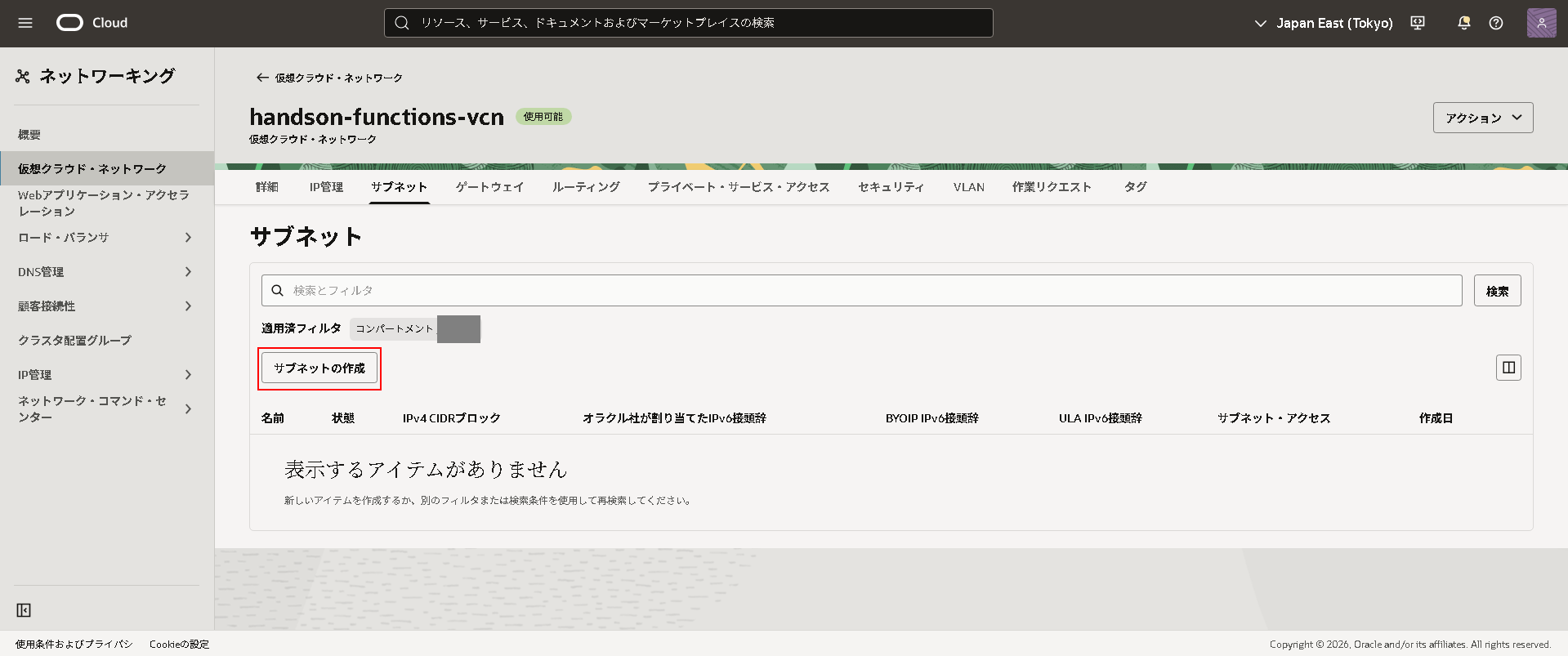Click the コンパートメント applied filter chip
This screenshot has width=1568, height=656.
415,328
